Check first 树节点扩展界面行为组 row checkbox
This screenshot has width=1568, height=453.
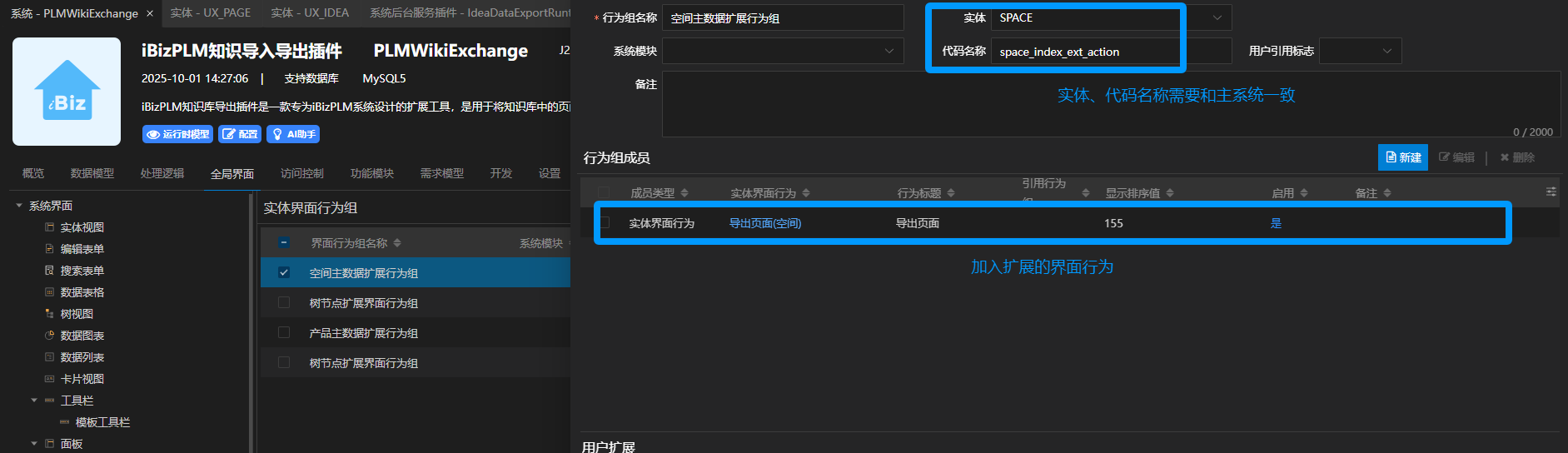(x=284, y=302)
